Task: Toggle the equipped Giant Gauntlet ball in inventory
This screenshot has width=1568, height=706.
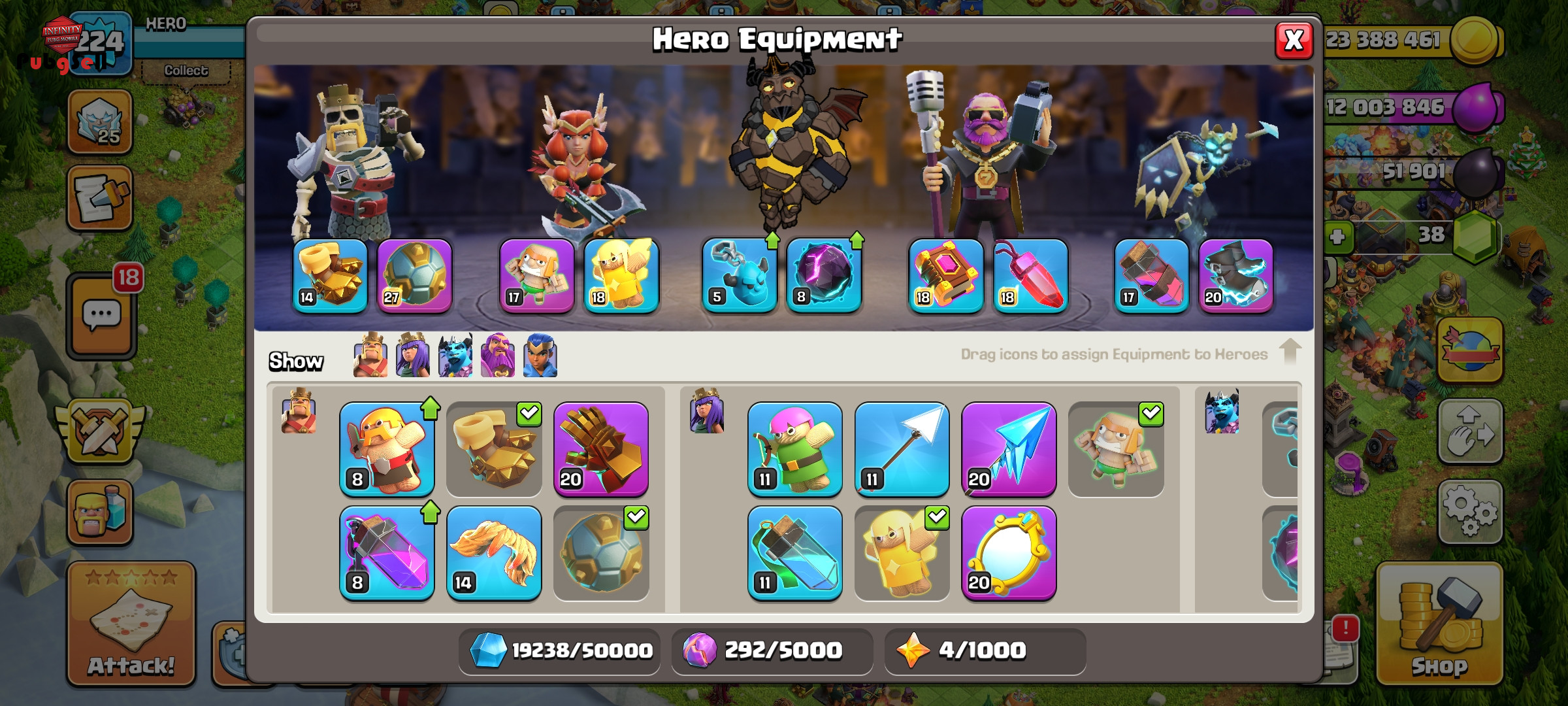Action: coord(601,553)
